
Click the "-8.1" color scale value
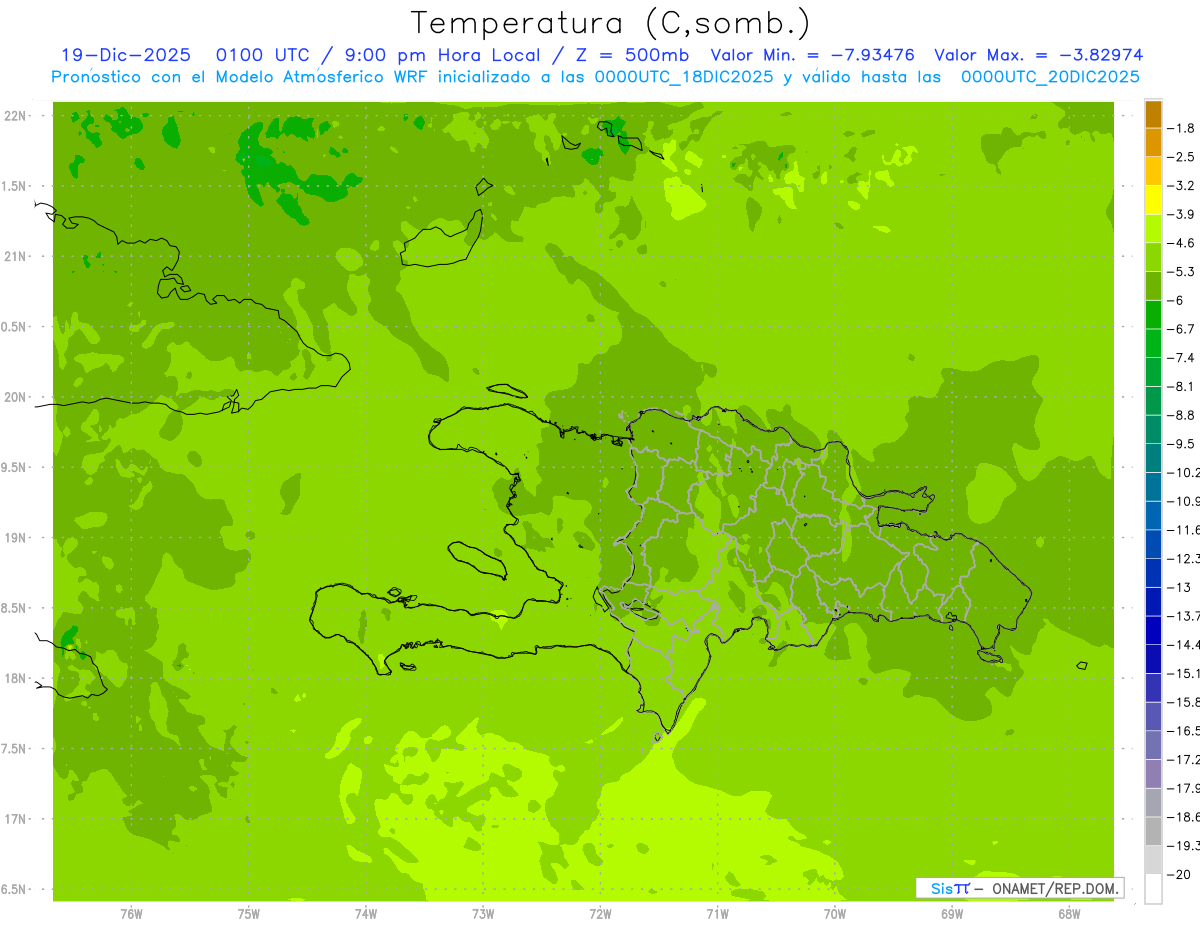point(1181,386)
